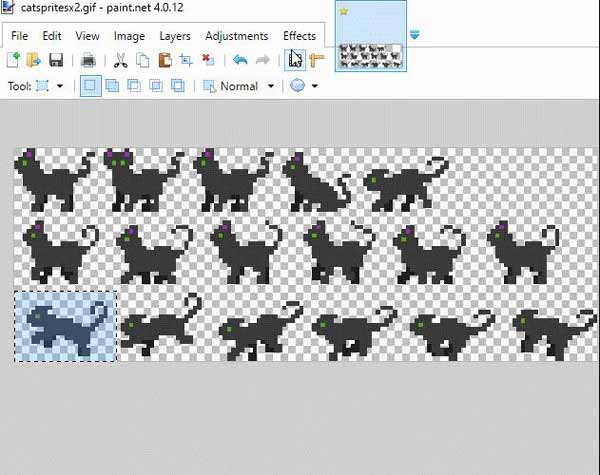Select Add (union) selection mode
Screen dimensions: 600x475
pos(112,86)
